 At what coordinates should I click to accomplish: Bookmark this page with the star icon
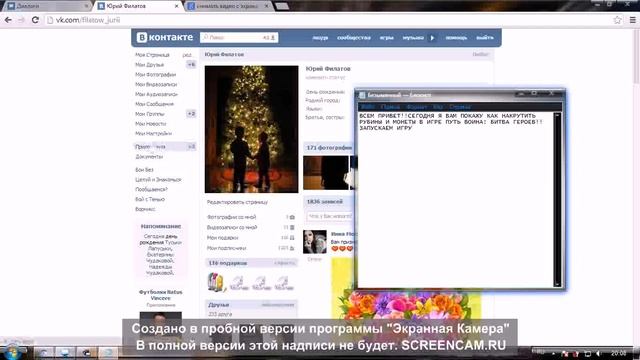pos(618,20)
